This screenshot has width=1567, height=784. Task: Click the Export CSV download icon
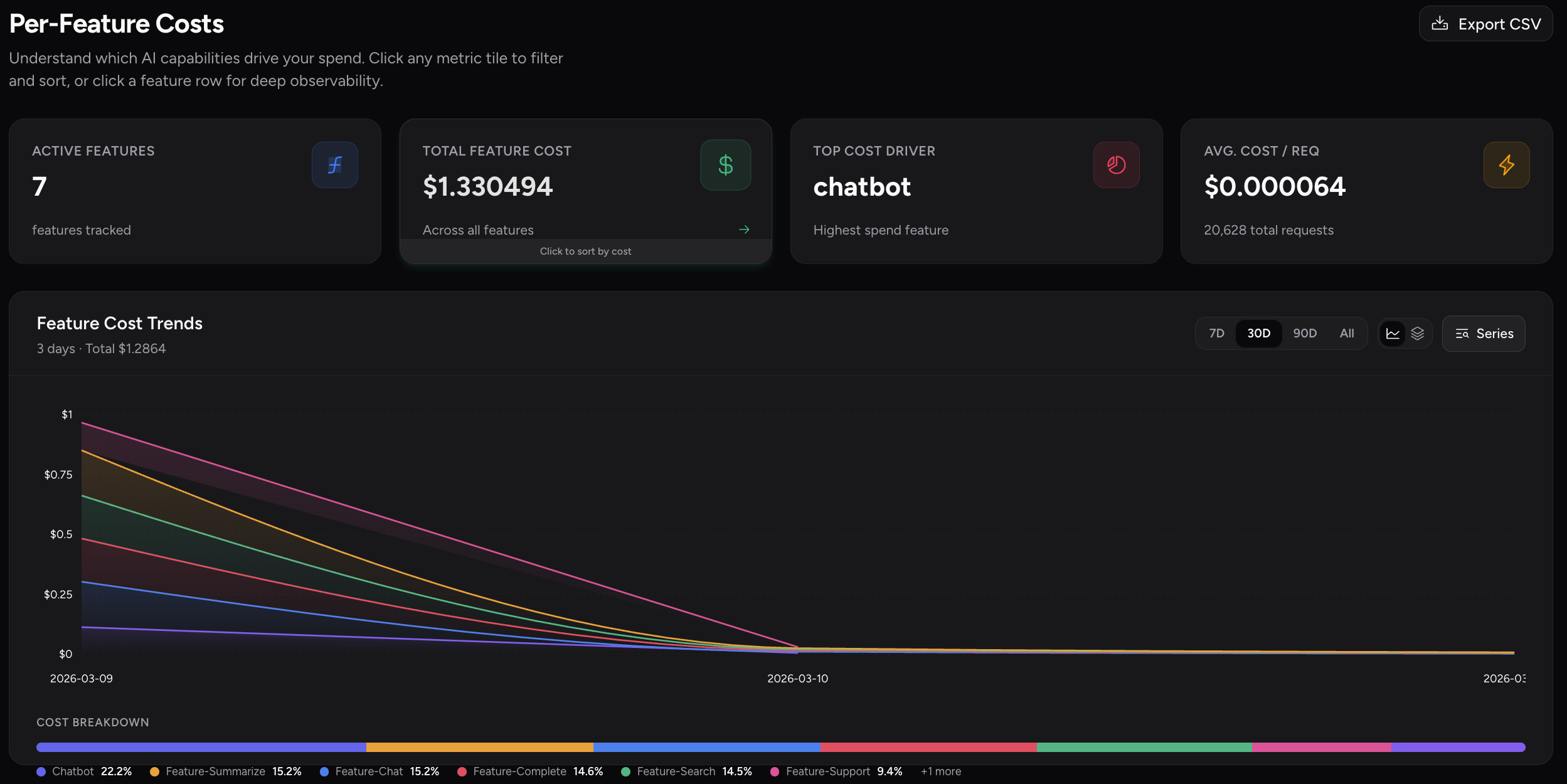[1440, 24]
